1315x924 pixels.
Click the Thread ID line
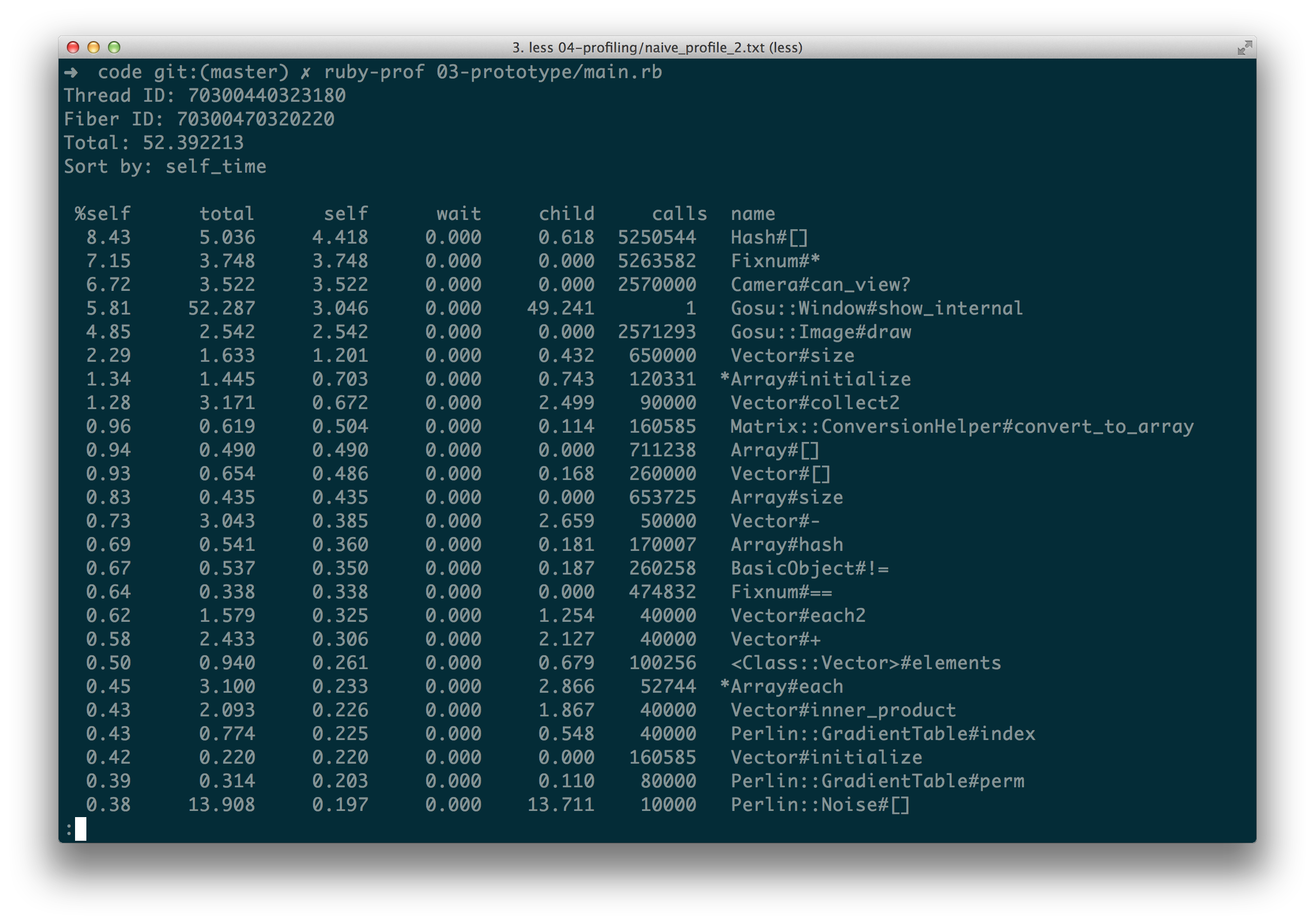(x=205, y=96)
